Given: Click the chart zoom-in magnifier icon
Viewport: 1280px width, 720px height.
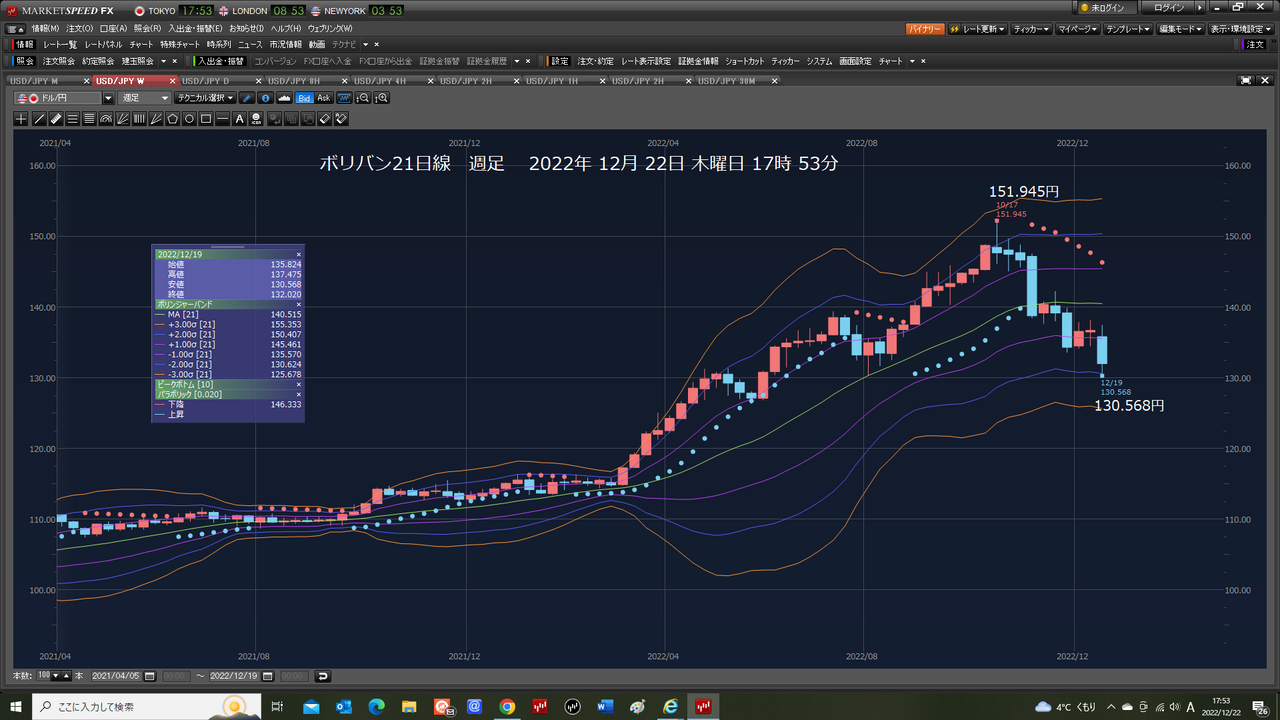Looking at the screenshot, I should tap(380, 98).
